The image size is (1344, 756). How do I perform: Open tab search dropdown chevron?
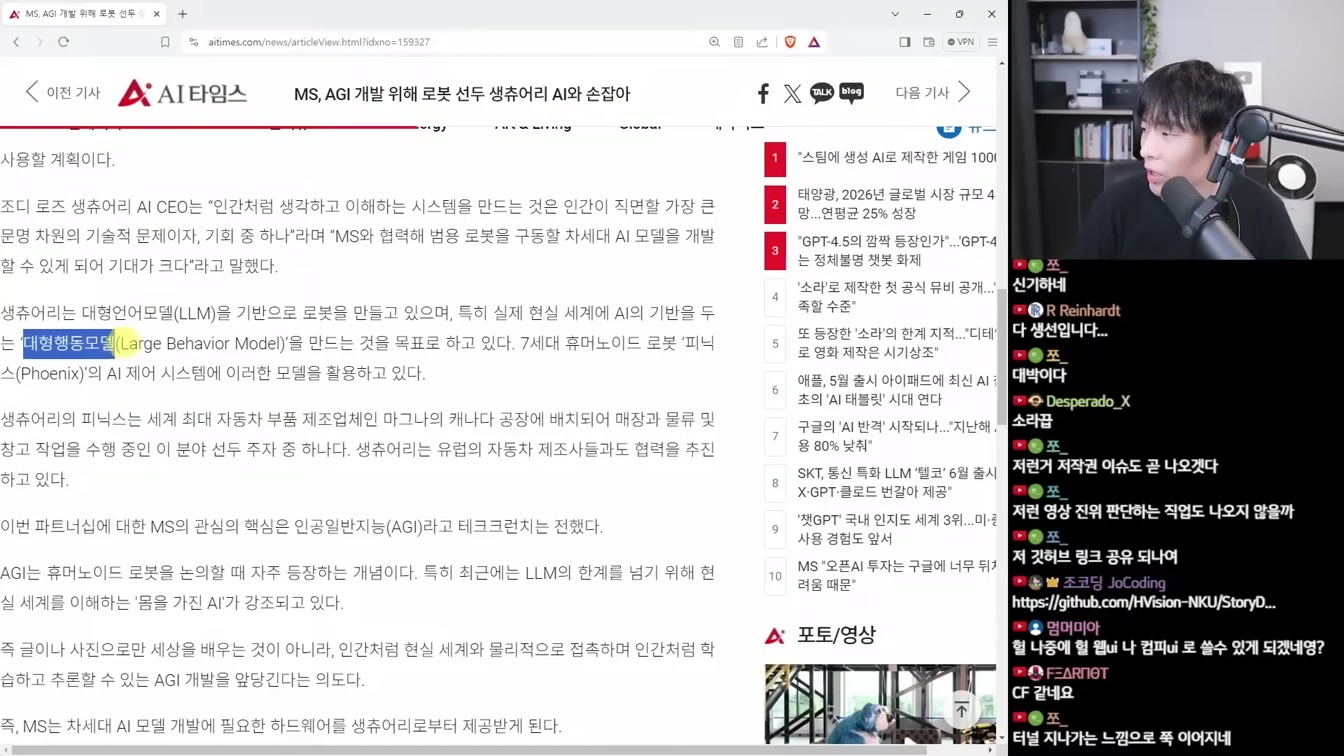click(x=895, y=14)
